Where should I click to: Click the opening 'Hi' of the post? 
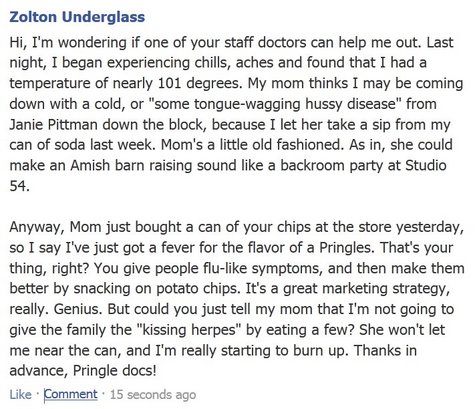[18, 43]
